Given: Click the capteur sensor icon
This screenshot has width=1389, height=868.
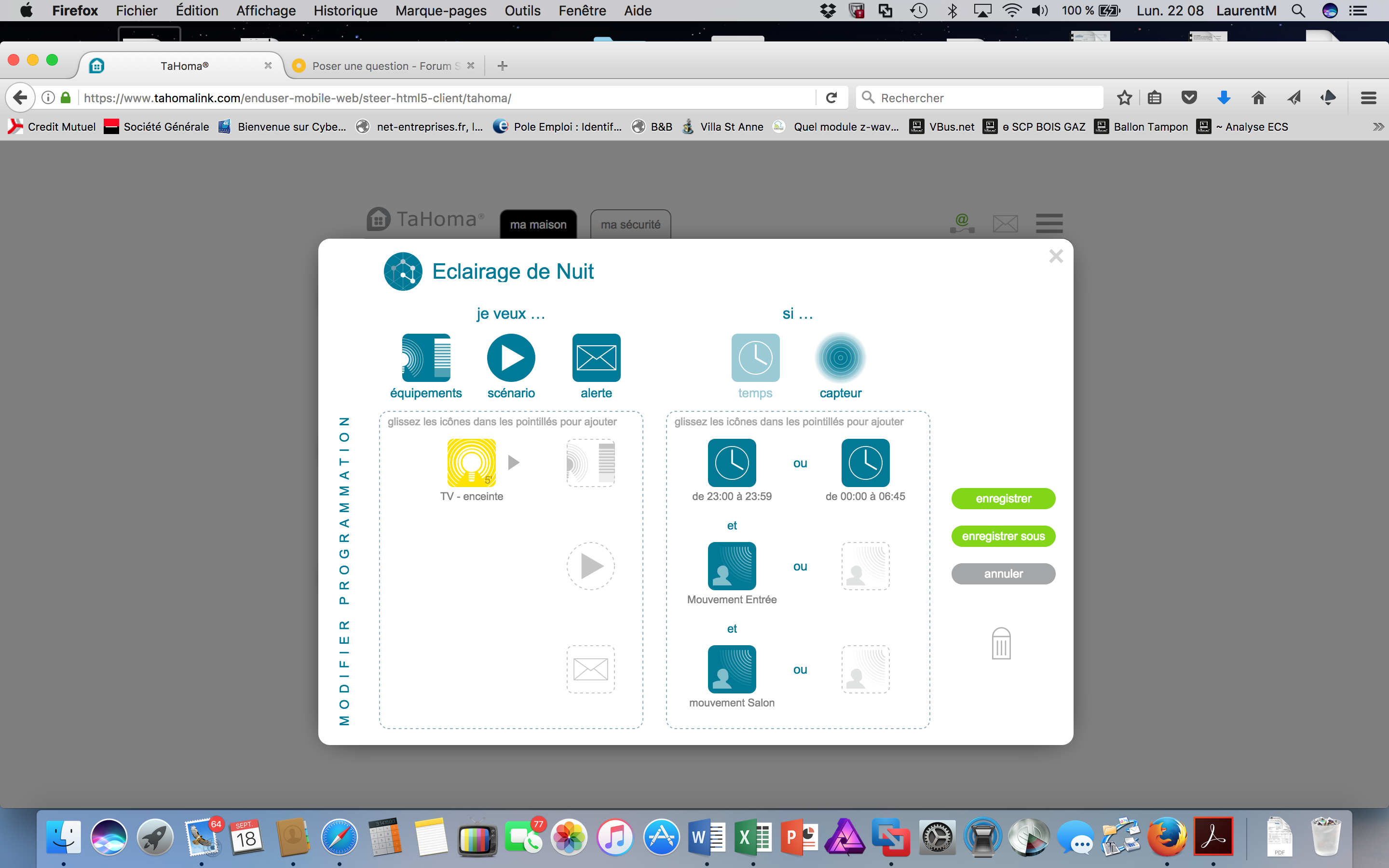Looking at the screenshot, I should tap(840, 358).
